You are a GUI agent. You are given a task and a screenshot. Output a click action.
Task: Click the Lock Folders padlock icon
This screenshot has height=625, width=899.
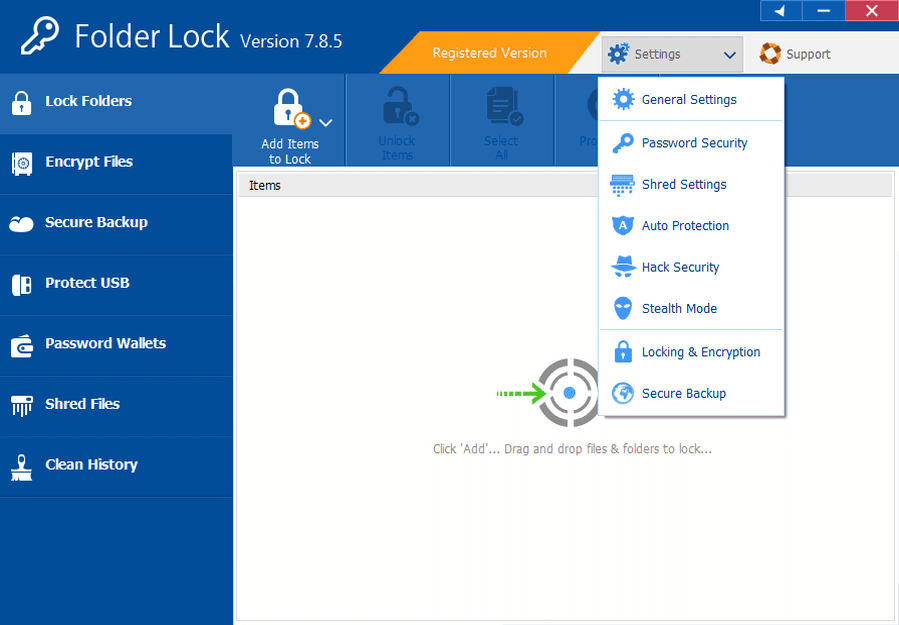(x=20, y=102)
